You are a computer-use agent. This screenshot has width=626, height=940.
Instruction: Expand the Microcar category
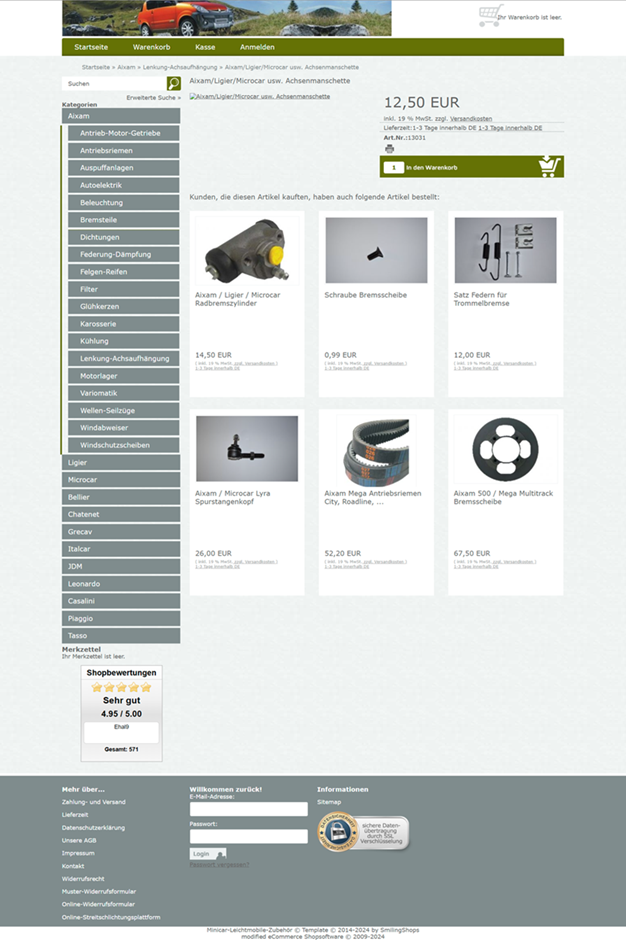tap(121, 480)
